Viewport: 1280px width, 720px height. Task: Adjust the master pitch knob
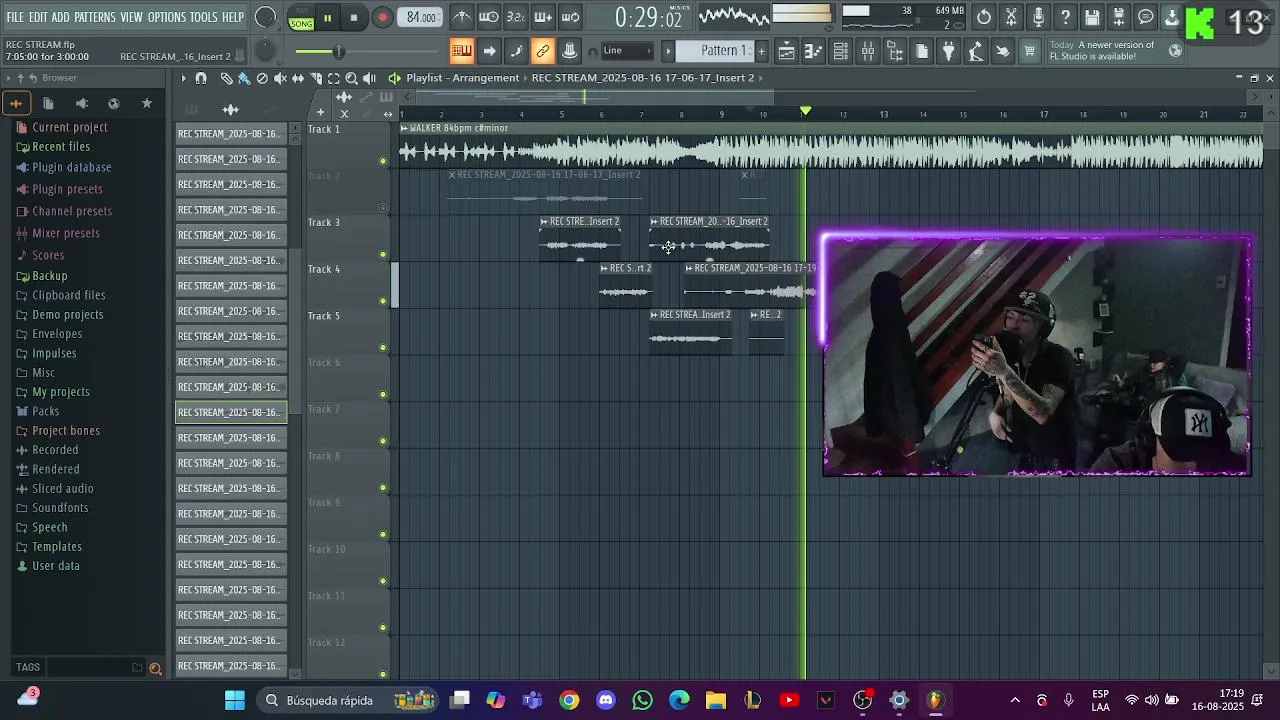coord(265,52)
